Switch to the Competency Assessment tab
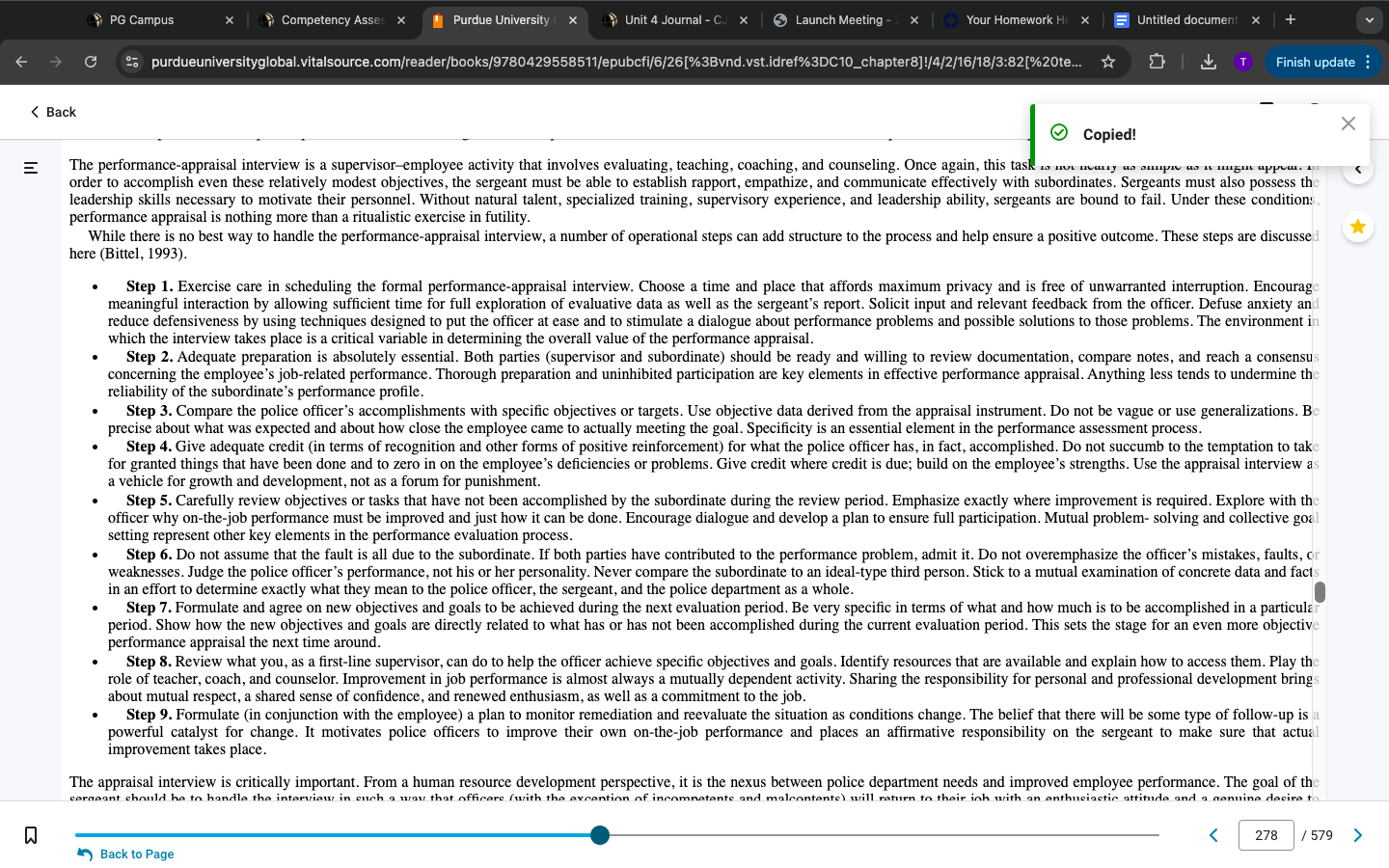Screen dimensions: 1389x868 [333, 19]
